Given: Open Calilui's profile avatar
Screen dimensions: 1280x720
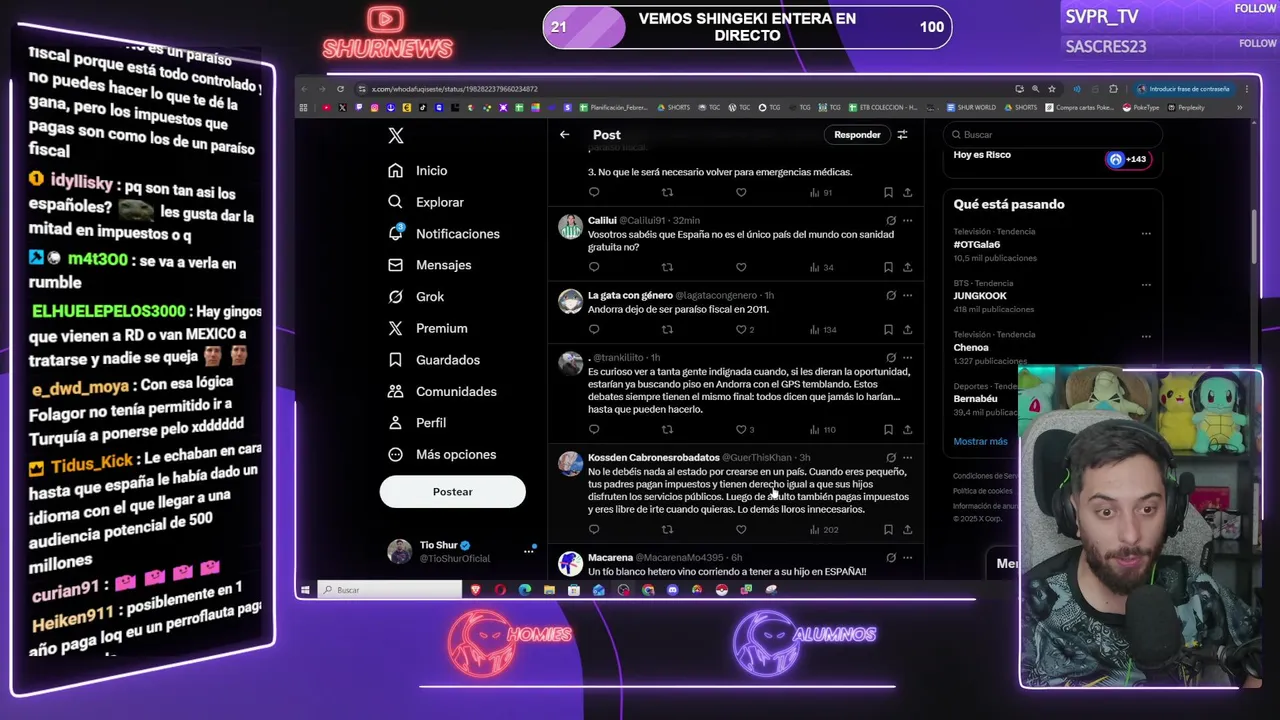Looking at the screenshot, I should (x=570, y=227).
